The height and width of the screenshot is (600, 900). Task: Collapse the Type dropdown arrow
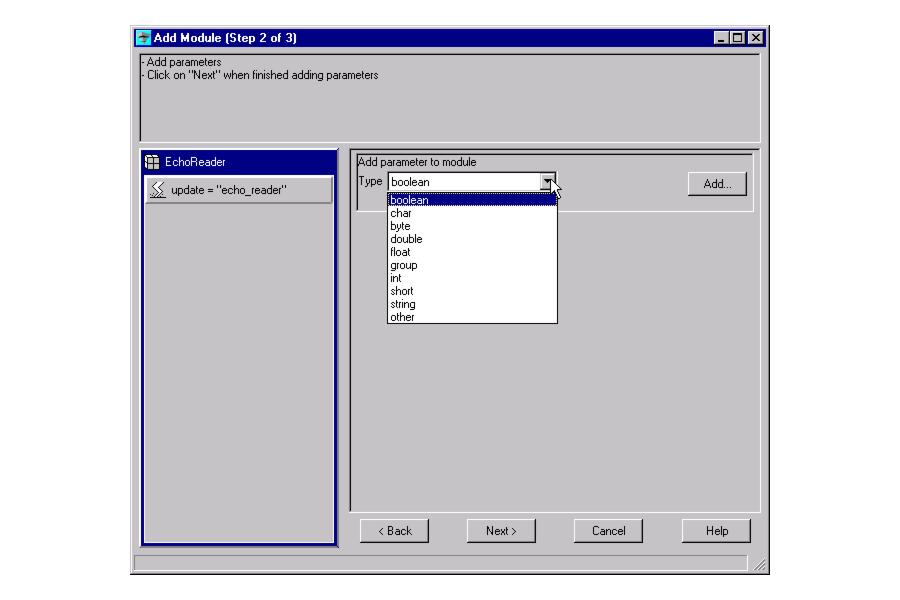(547, 183)
